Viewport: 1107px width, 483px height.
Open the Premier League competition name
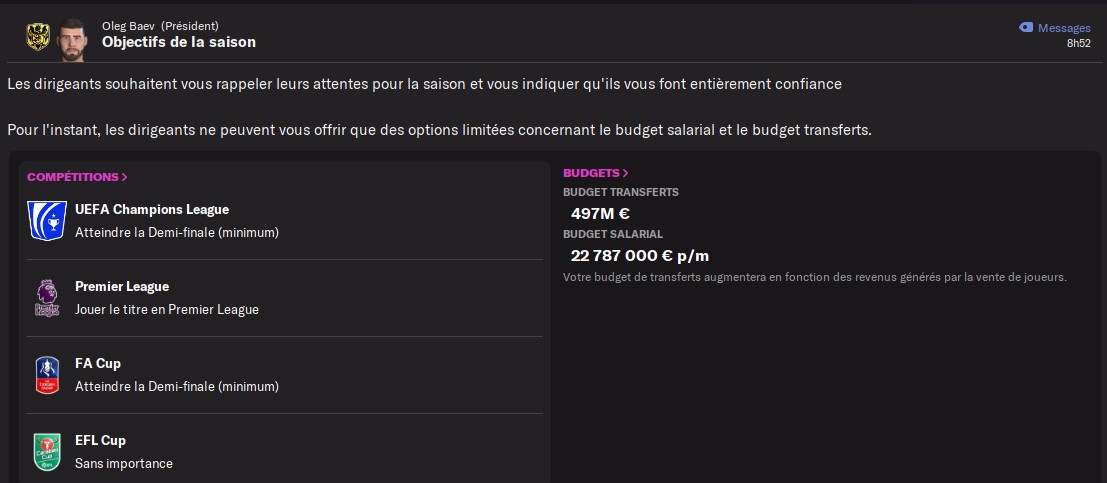(121, 287)
